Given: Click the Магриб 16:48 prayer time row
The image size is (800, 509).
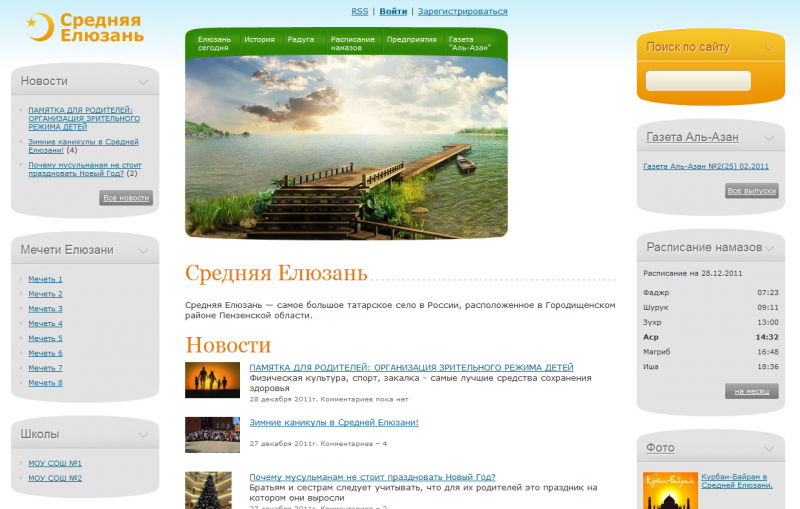Looking at the screenshot, I should click(x=711, y=352).
